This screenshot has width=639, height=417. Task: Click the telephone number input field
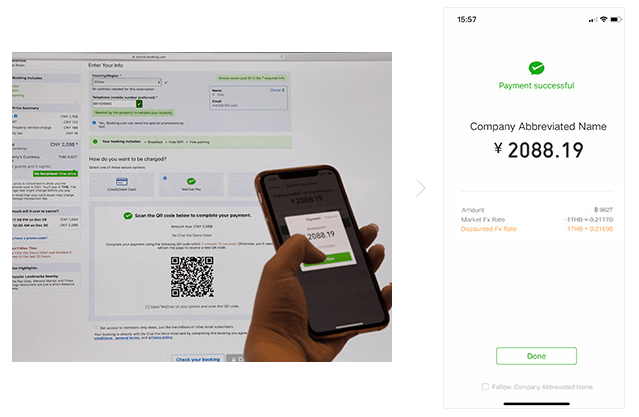pos(114,104)
